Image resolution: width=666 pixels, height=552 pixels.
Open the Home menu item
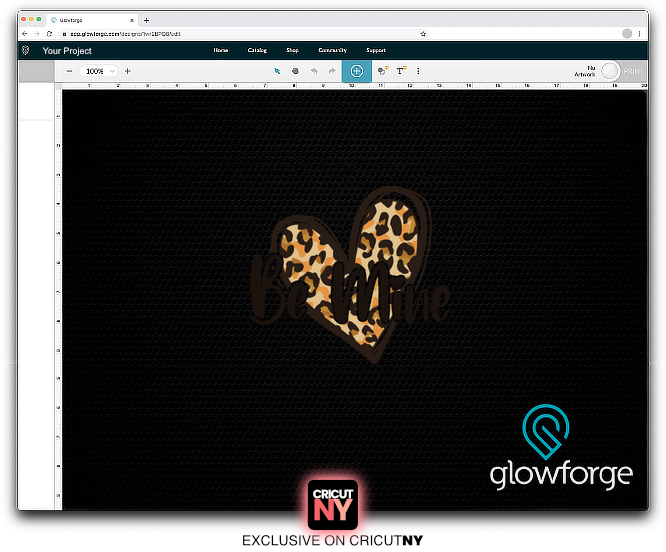pyautogui.click(x=221, y=51)
